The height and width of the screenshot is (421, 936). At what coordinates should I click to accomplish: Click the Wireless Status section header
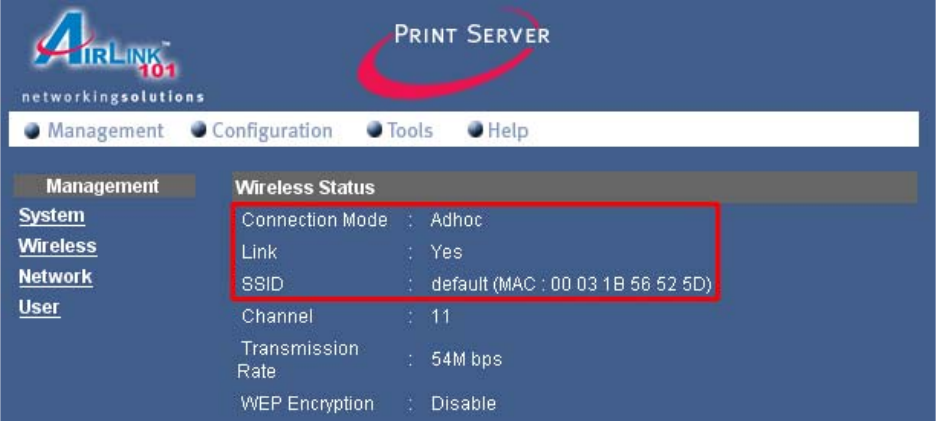[x=305, y=187]
